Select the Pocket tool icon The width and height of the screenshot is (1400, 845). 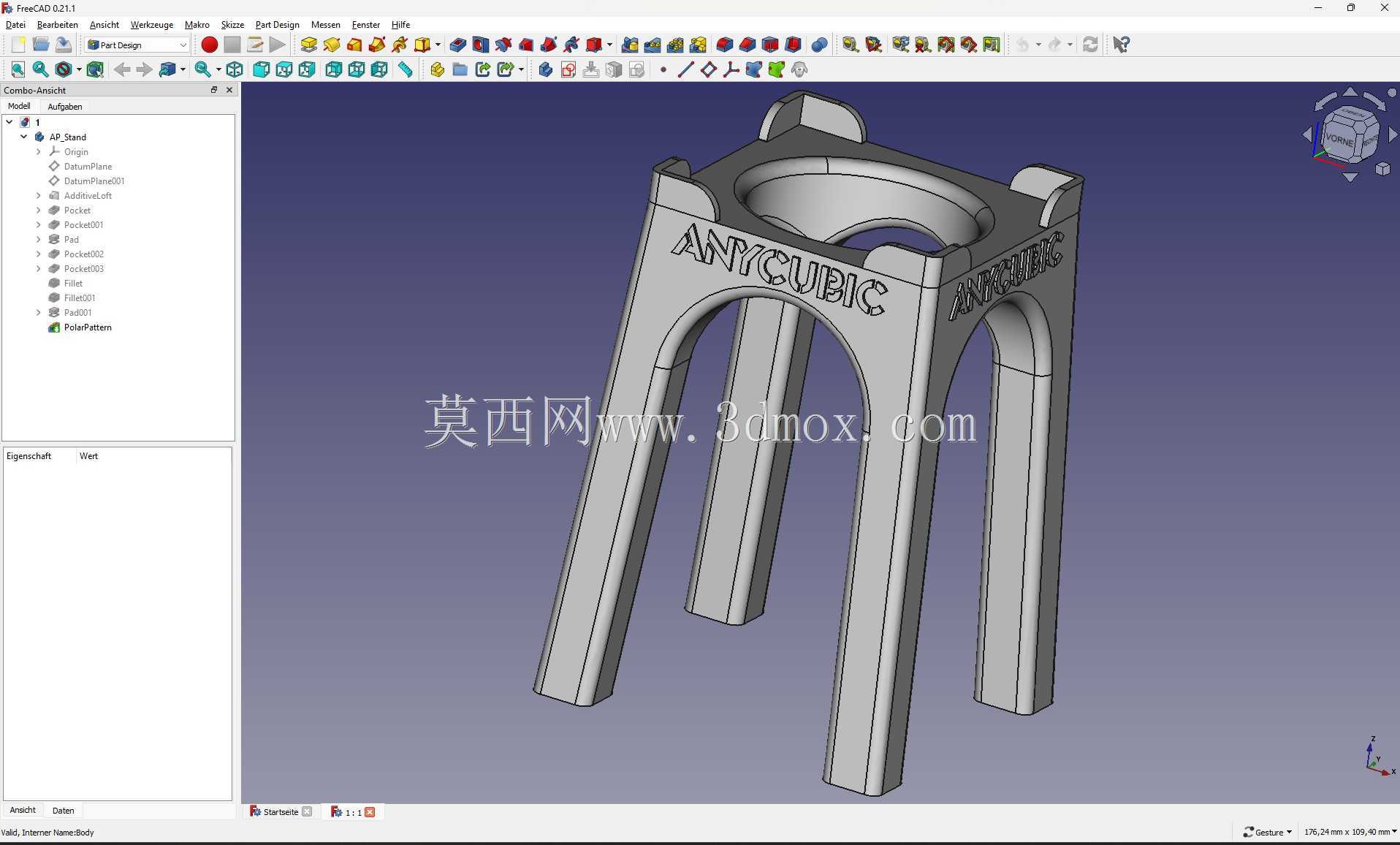[x=457, y=45]
